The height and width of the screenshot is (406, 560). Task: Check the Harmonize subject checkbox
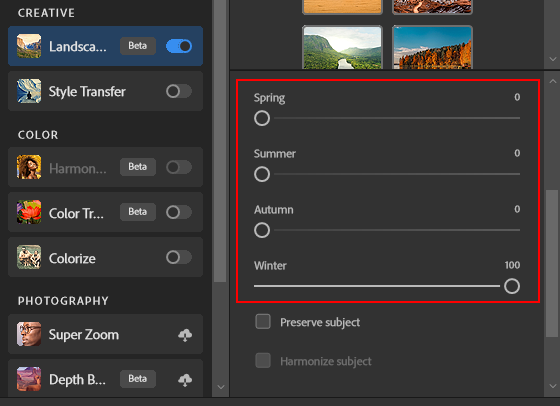[263, 360]
